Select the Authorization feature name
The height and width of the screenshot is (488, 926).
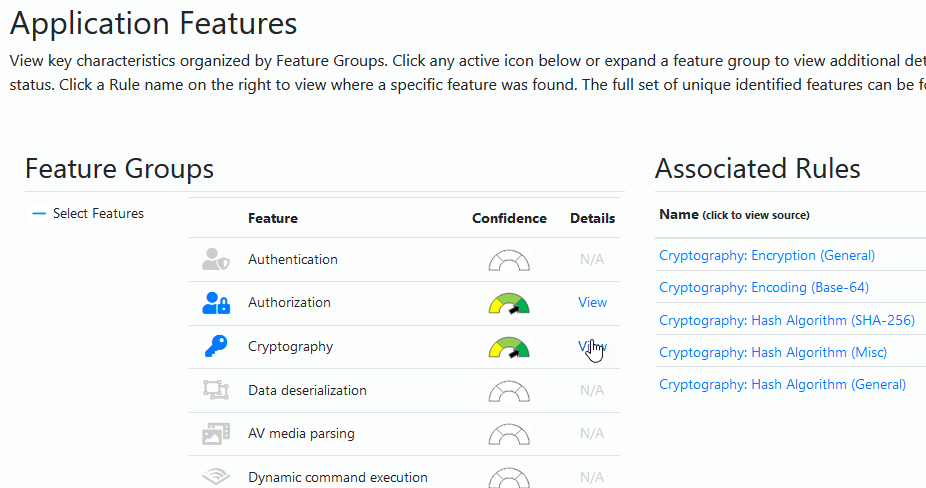click(x=289, y=303)
